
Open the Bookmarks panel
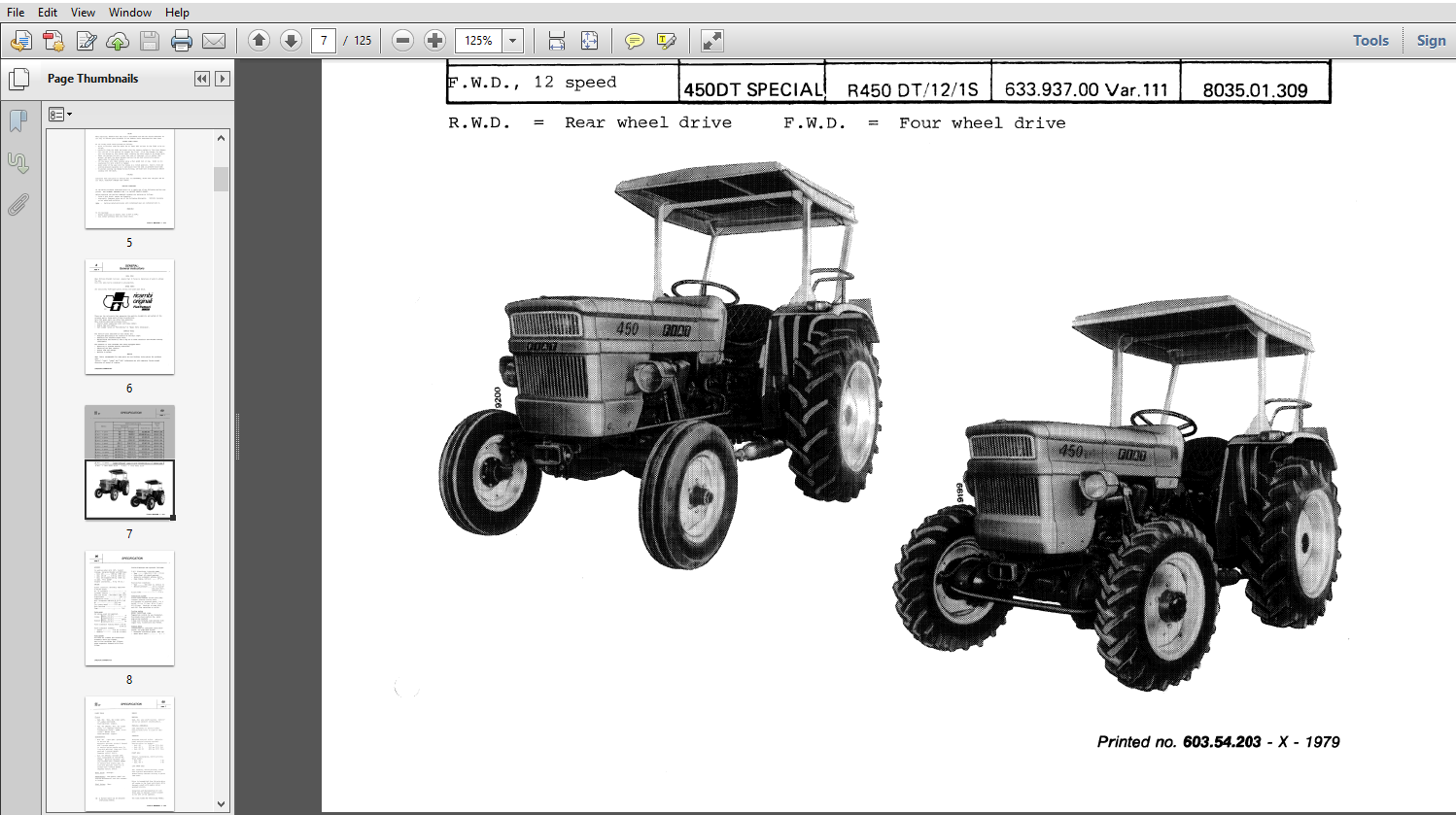17,120
